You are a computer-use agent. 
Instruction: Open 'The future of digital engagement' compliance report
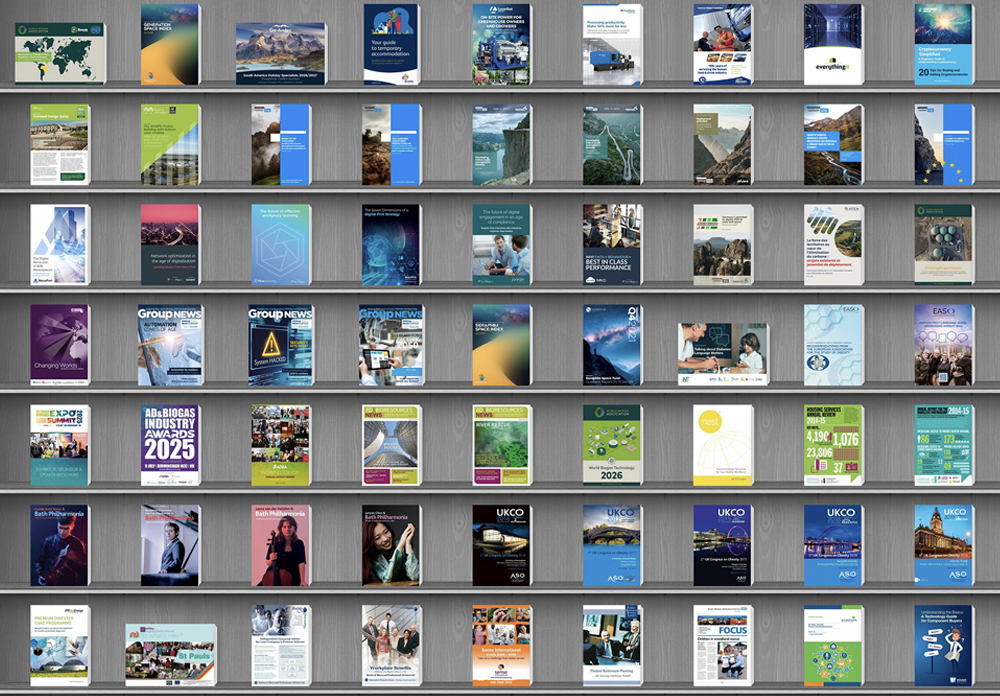(x=502, y=245)
